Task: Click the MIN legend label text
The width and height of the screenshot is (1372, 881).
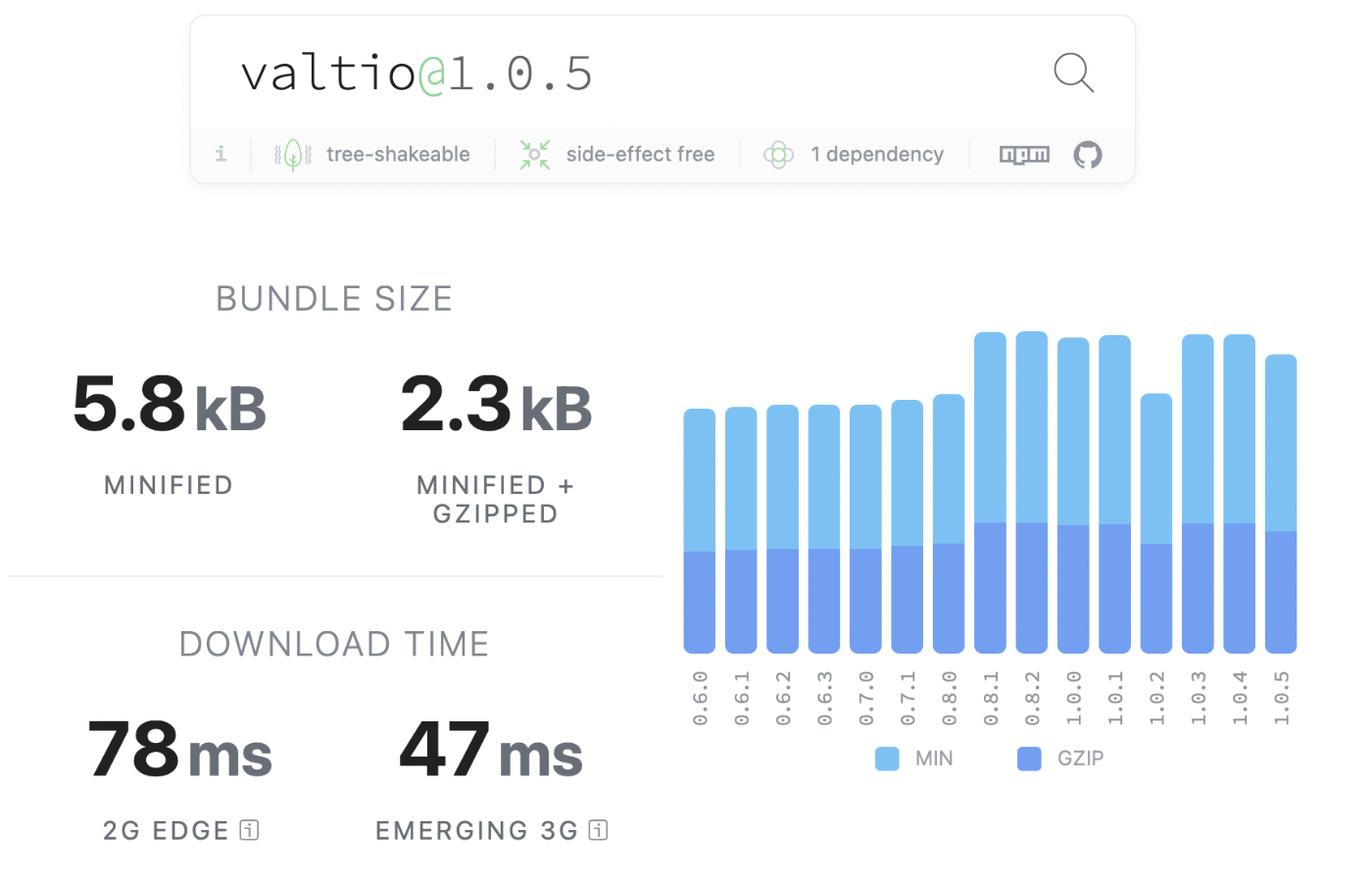Action: click(934, 759)
